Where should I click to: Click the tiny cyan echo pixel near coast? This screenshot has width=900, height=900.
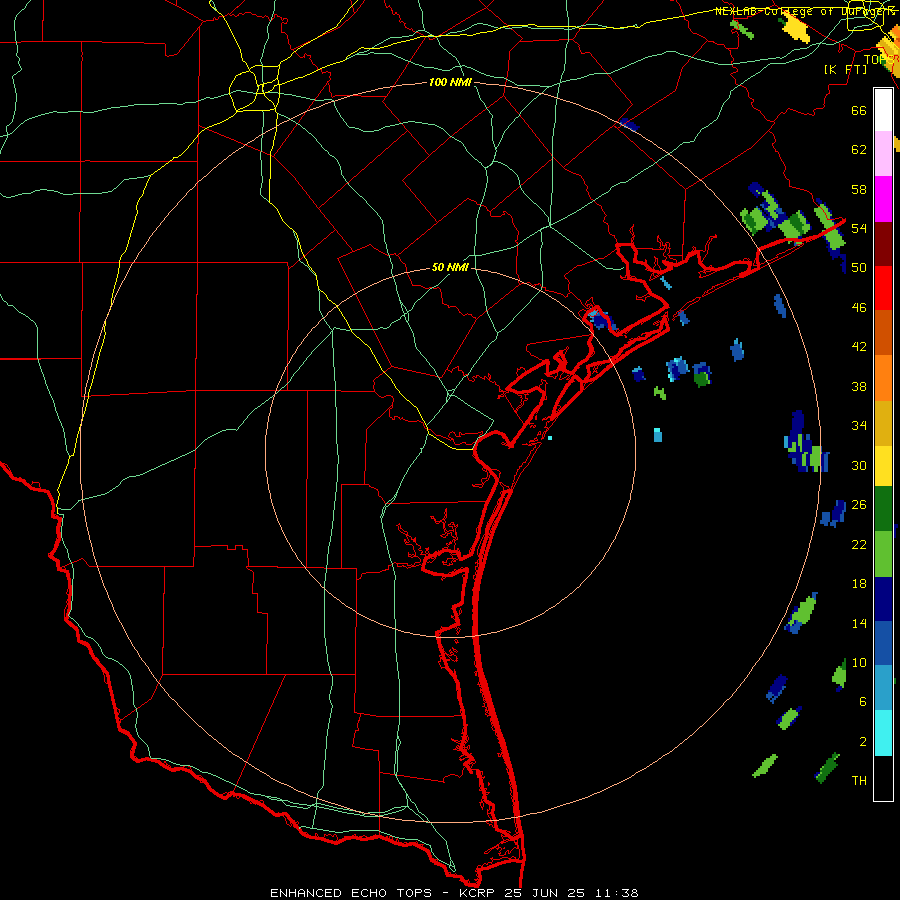550,438
